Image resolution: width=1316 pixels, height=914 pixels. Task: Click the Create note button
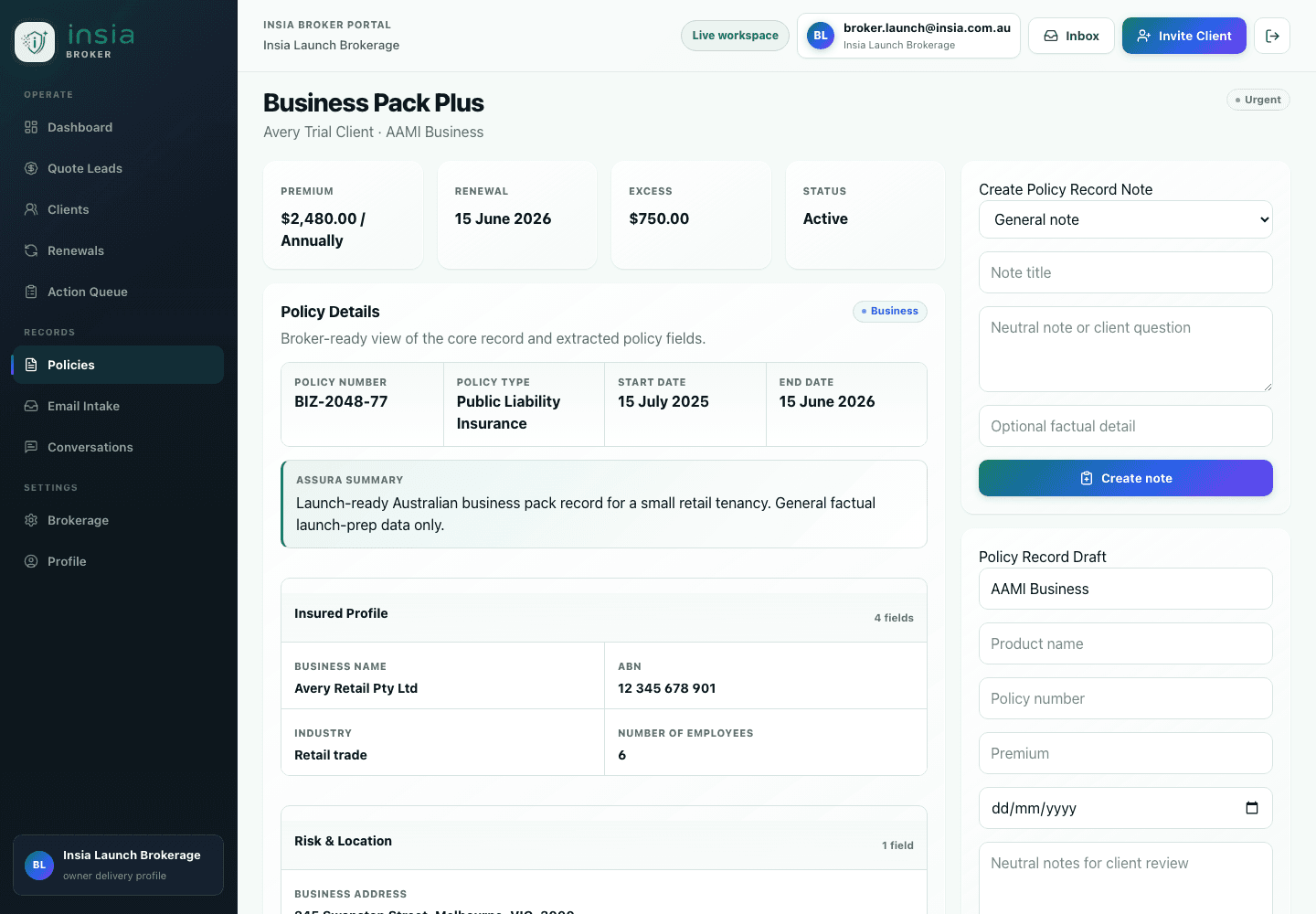(1126, 478)
